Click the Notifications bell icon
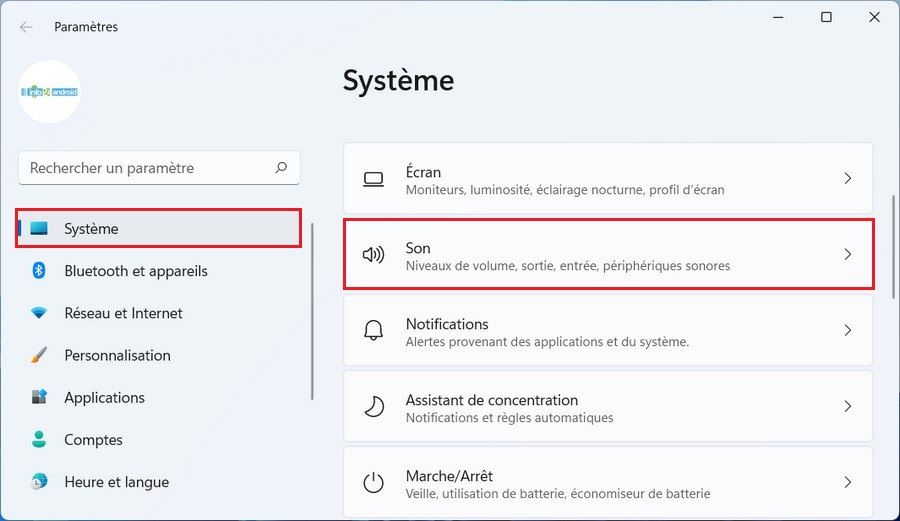Image resolution: width=900 pixels, height=521 pixels. click(x=374, y=331)
